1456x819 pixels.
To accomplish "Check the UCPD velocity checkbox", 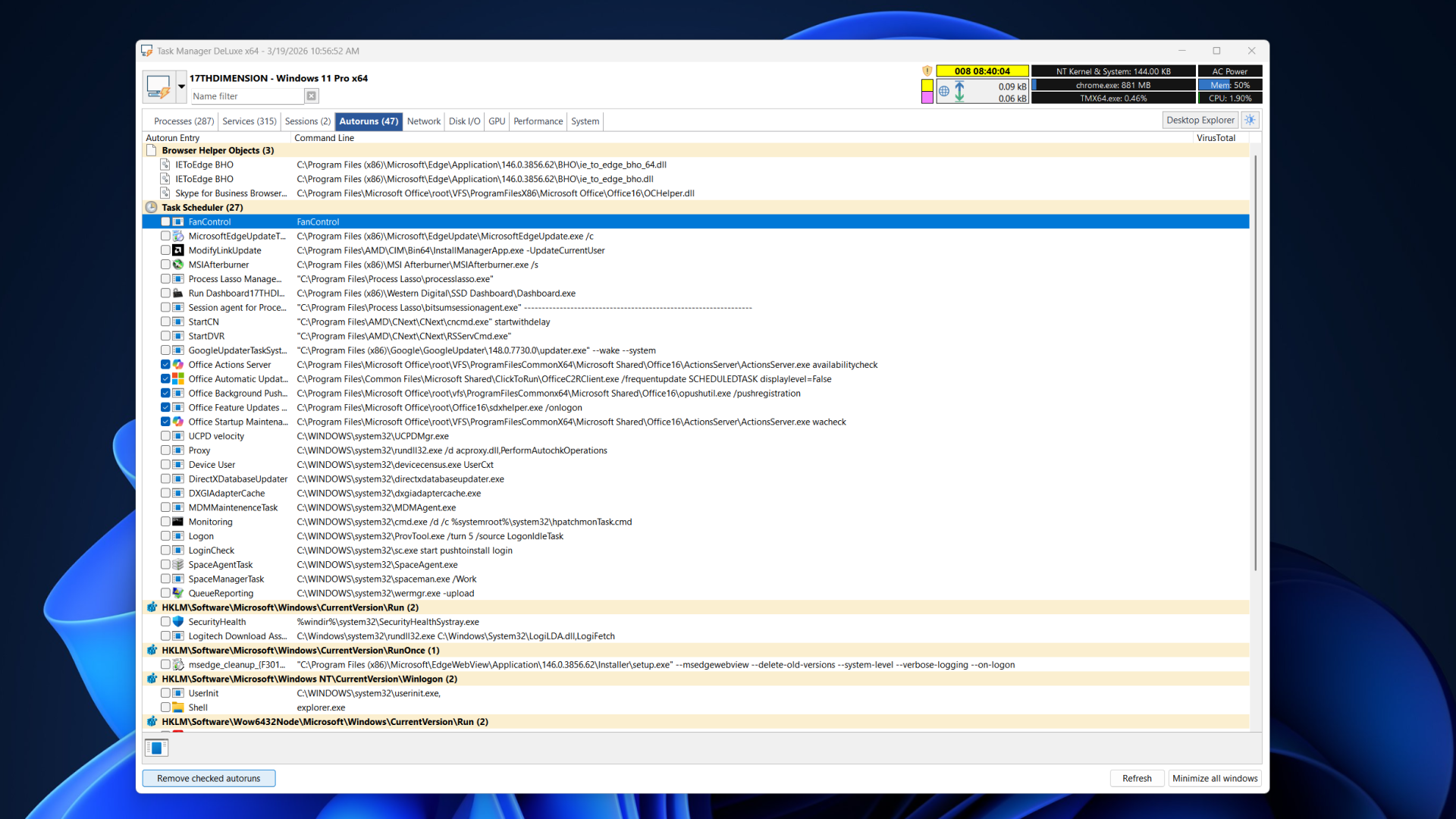I will (x=165, y=436).
